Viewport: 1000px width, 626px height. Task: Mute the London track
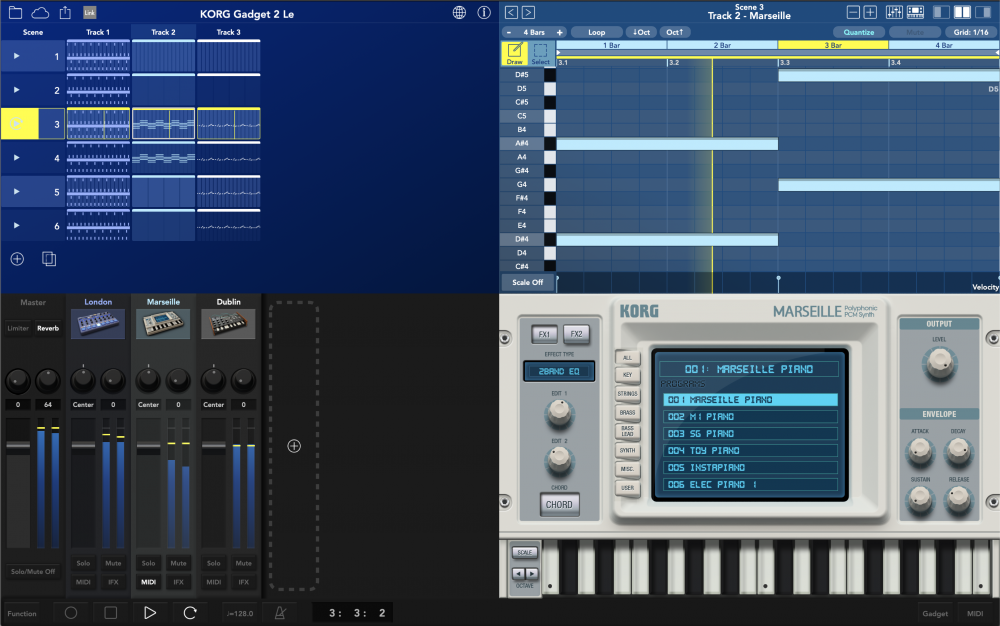pyautogui.click(x=112, y=563)
